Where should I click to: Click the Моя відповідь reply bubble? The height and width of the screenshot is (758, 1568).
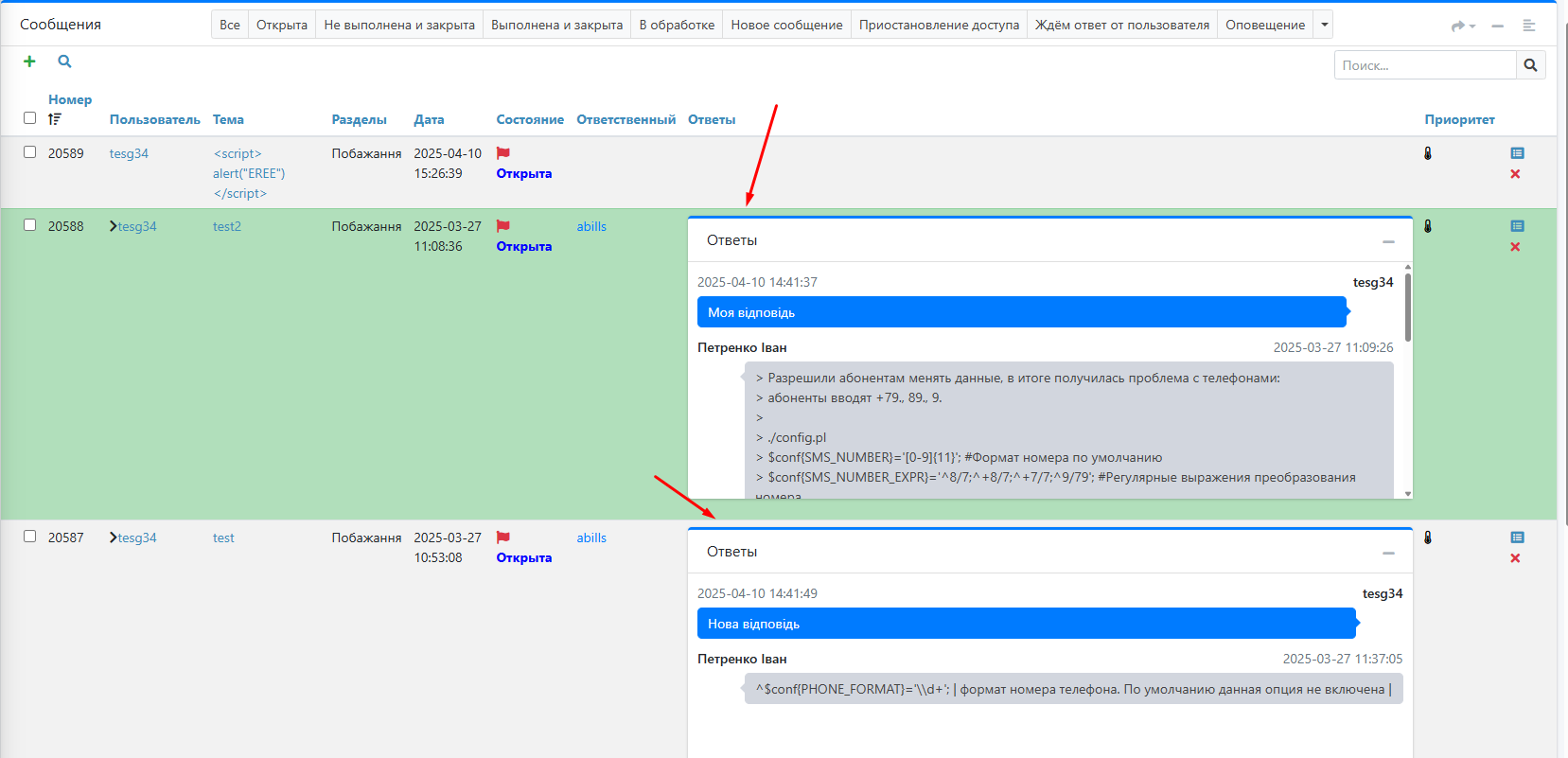point(1022,312)
